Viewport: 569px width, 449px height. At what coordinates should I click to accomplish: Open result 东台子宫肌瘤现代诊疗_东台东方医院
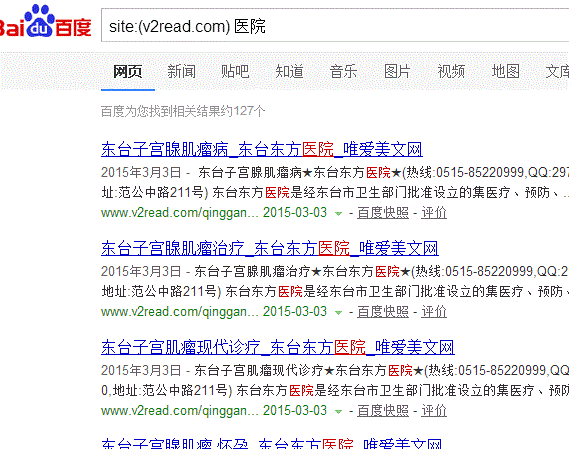(278, 347)
